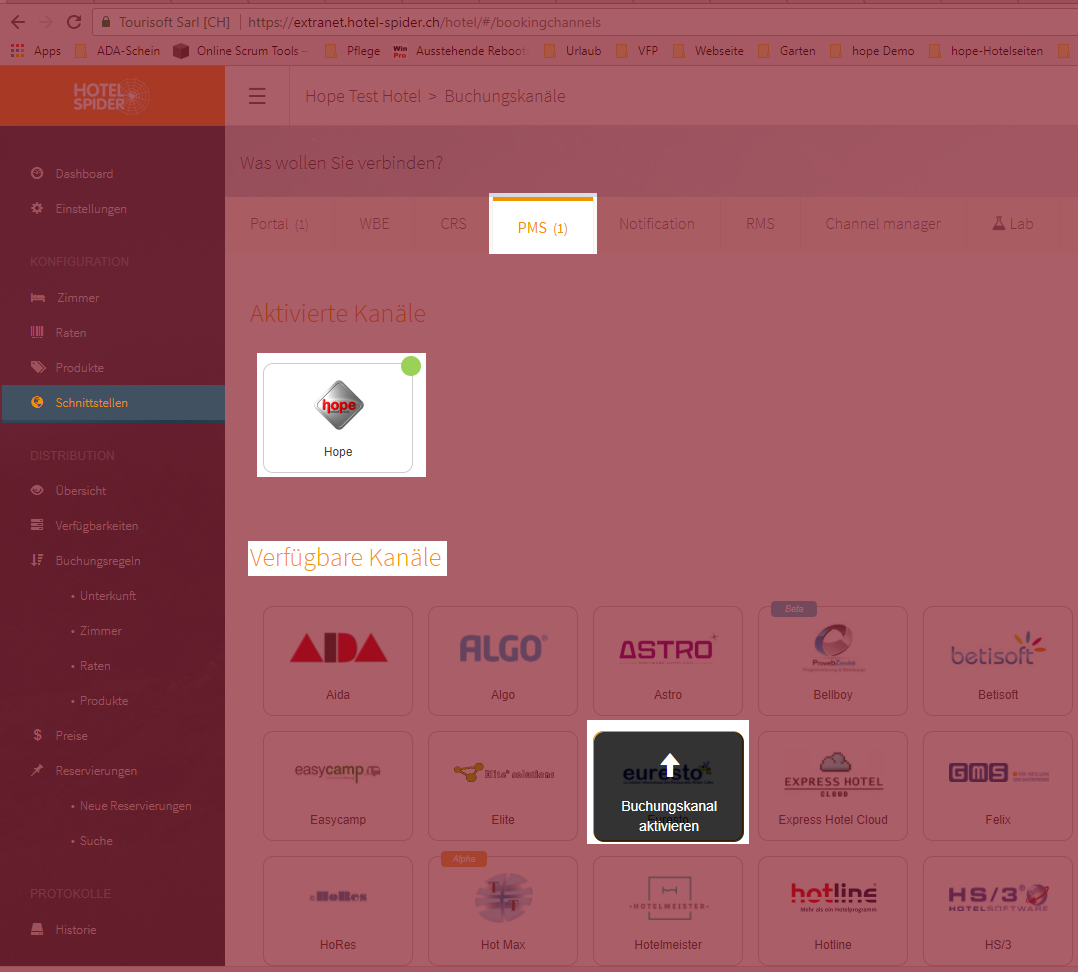Screen dimensions: 1078x972
Task: Open Neue Reservierungen link
Action: pyautogui.click(x=135, y=806)
